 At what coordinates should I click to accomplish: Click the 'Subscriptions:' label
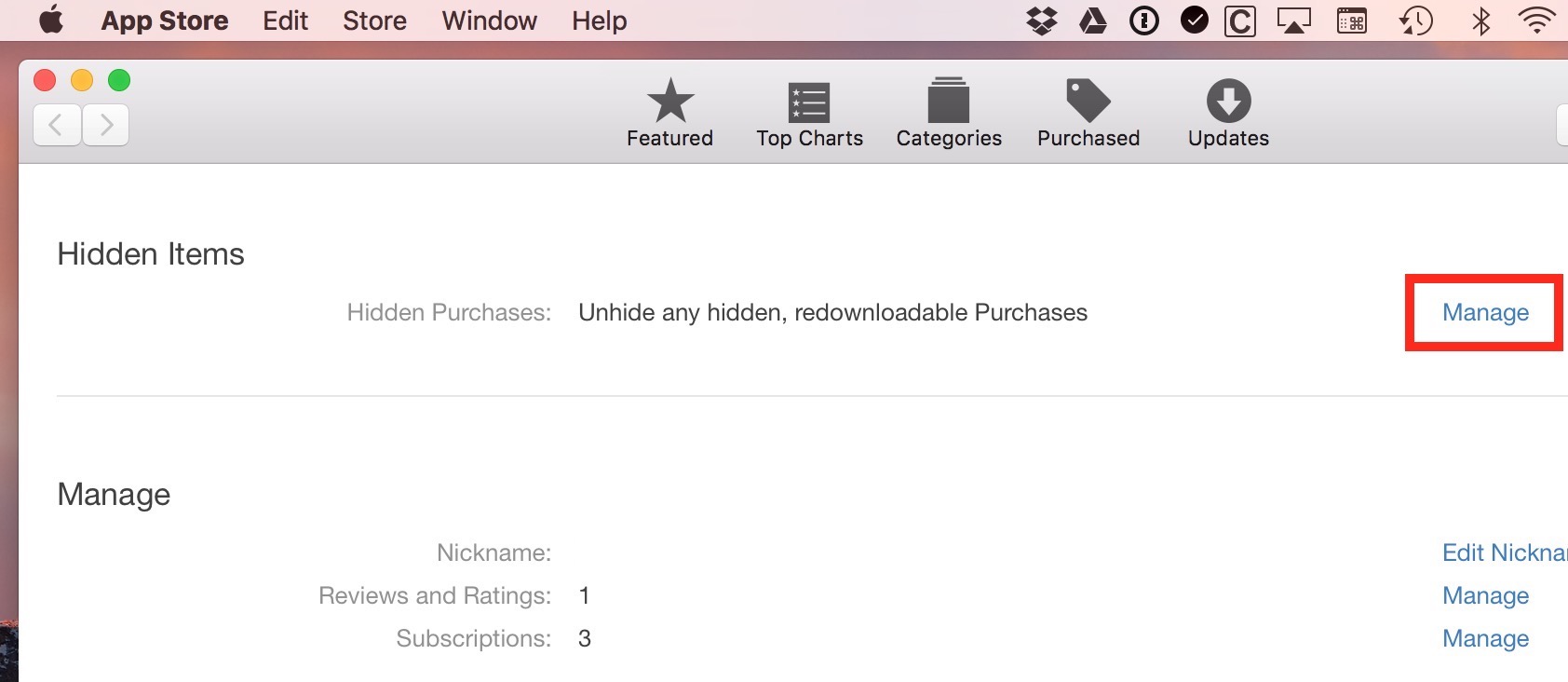474,638
